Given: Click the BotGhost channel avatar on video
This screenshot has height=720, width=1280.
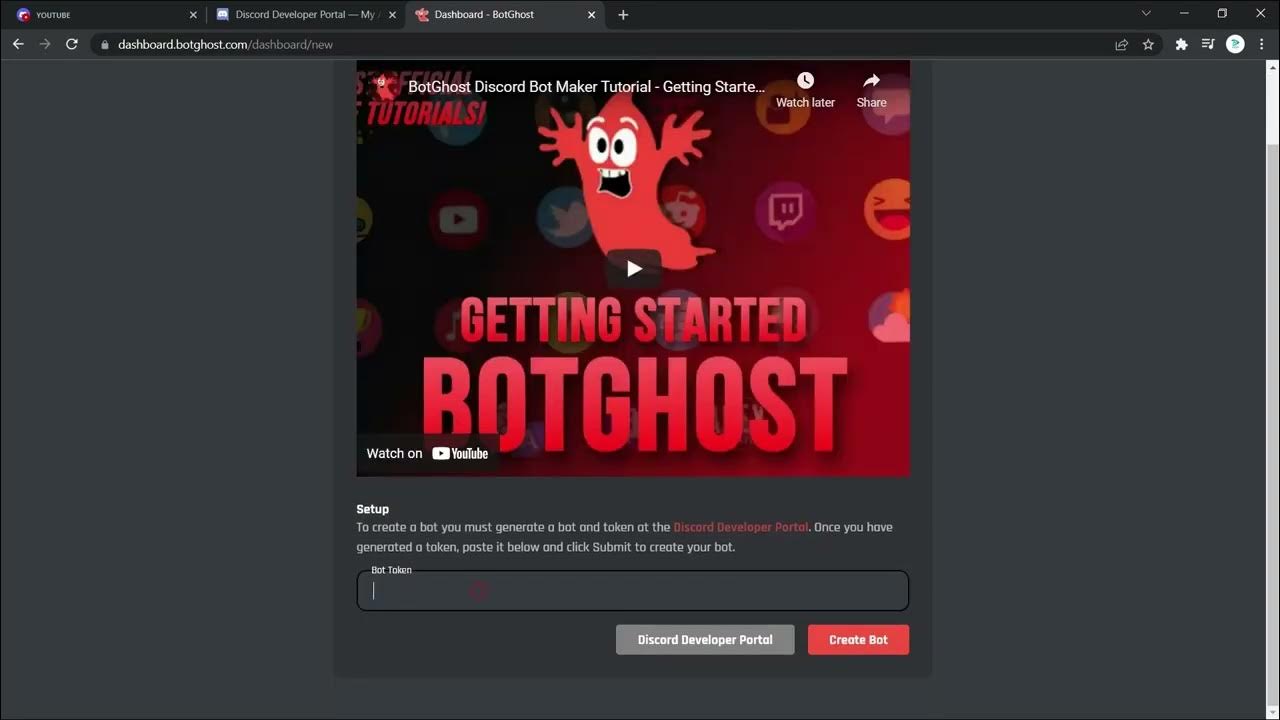Looking at the screenshot, I should click(x=382, y=86).
